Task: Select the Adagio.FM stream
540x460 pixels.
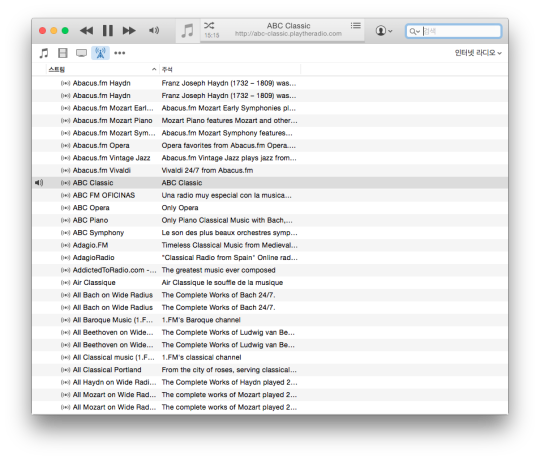Action: click(x=270, y=245)
